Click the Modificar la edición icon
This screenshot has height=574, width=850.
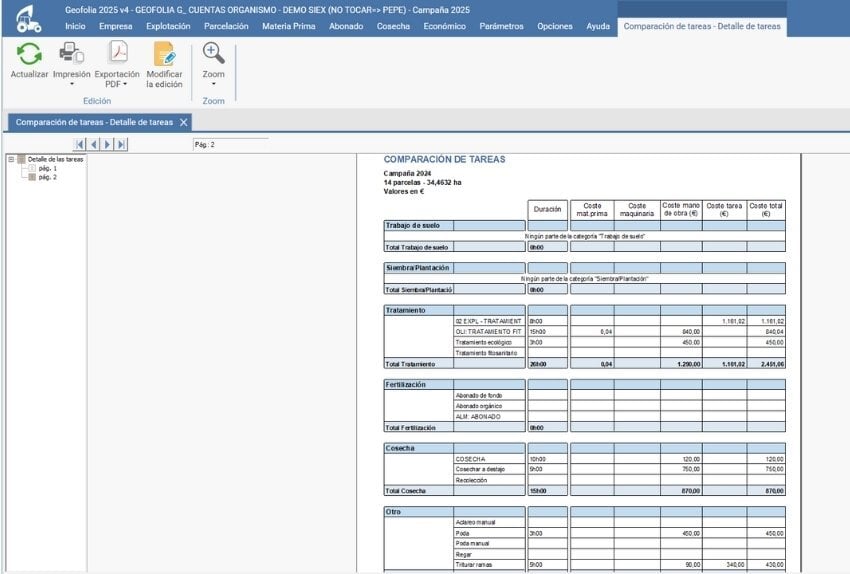(x=164, y=54)
